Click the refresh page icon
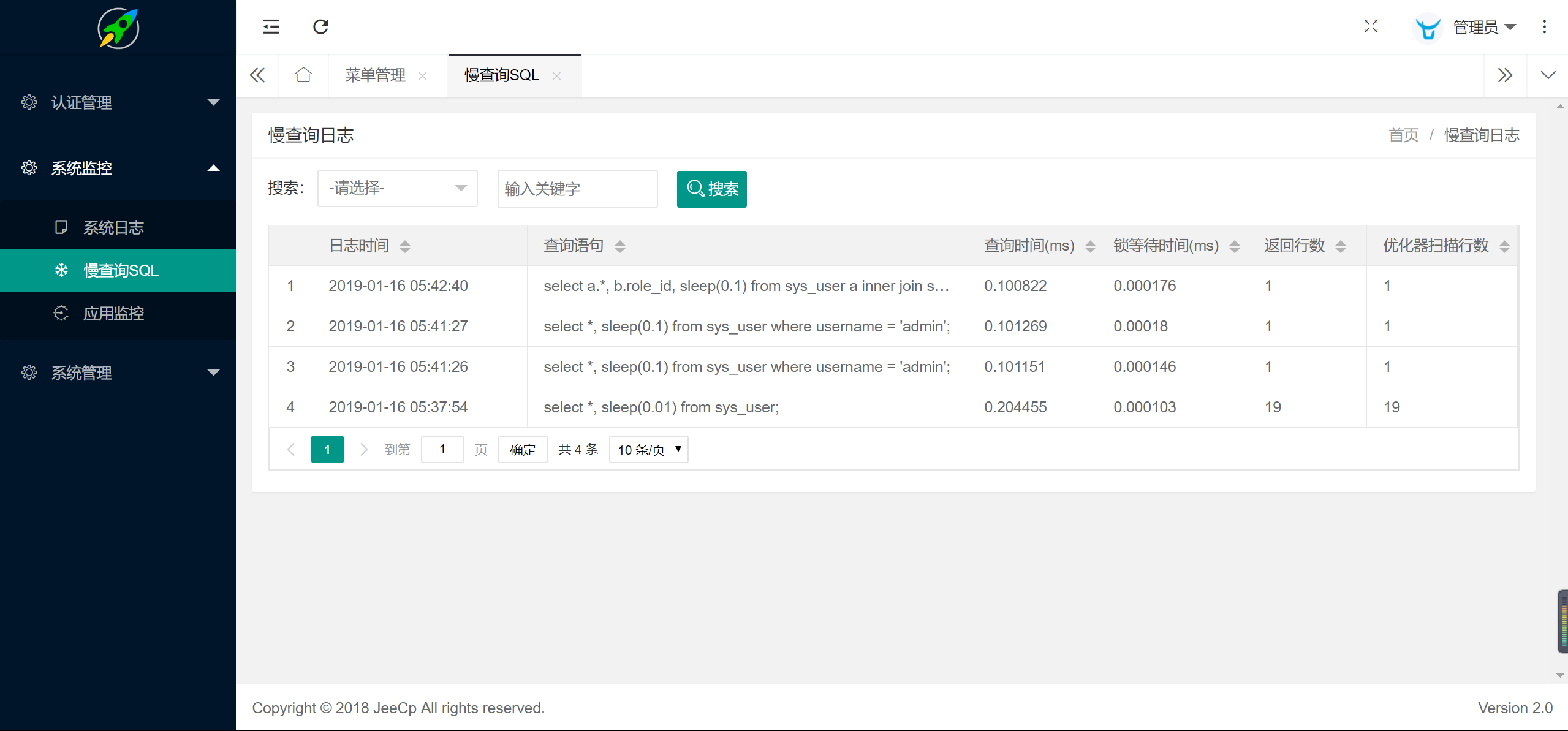Screen dimensions: 1568x731 pos(321,26)
